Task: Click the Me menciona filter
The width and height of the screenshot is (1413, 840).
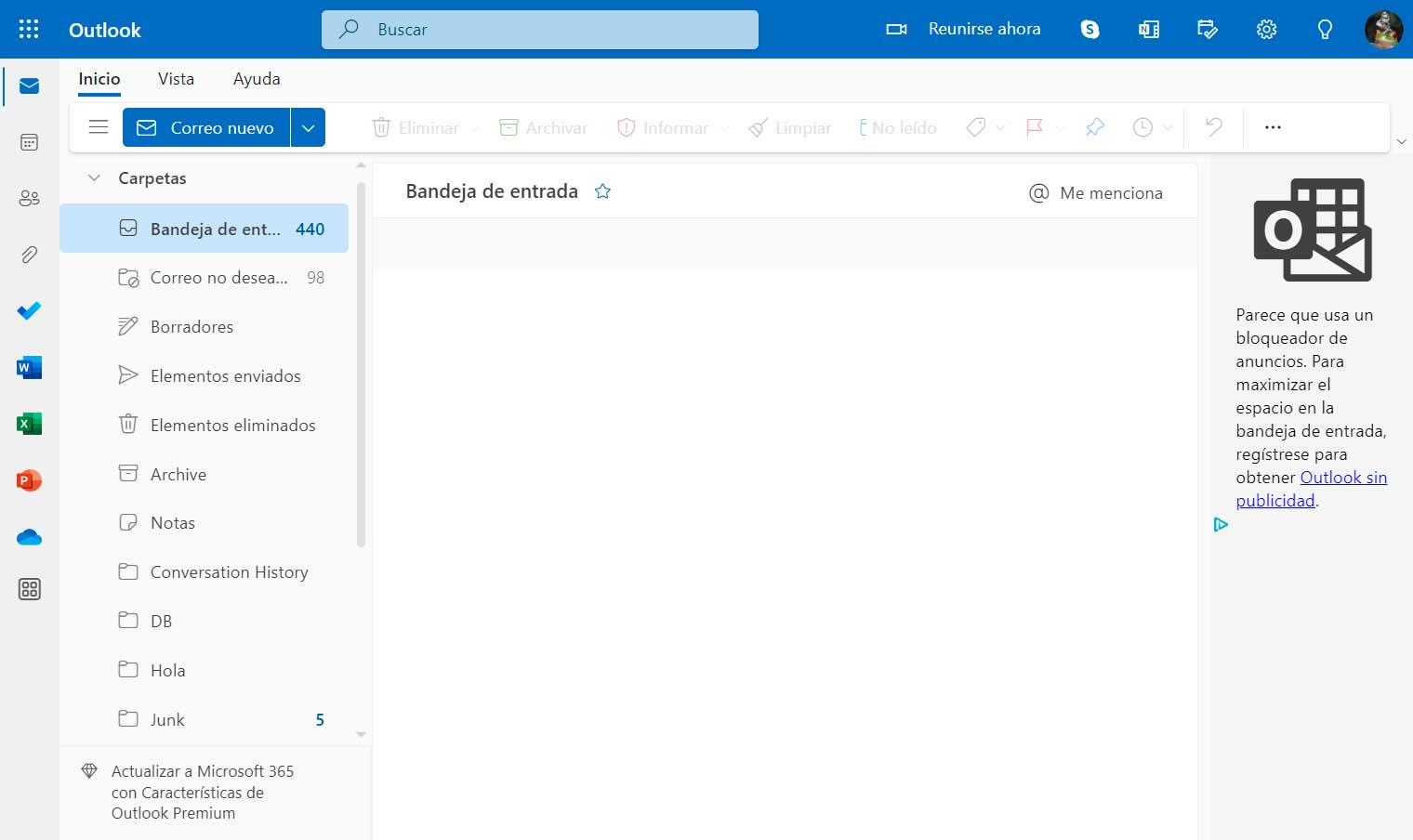Action: point(1096,192)
